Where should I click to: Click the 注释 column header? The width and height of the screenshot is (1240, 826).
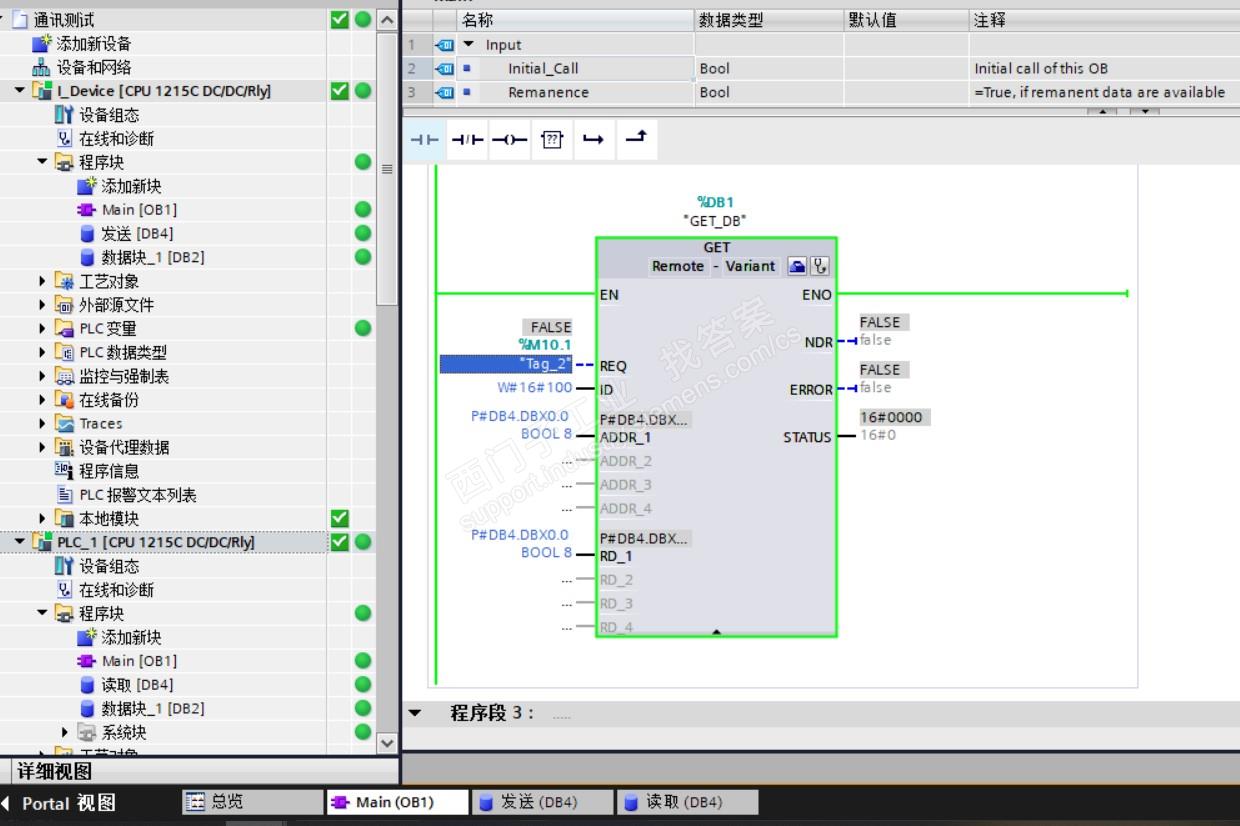coord(1104,20)
